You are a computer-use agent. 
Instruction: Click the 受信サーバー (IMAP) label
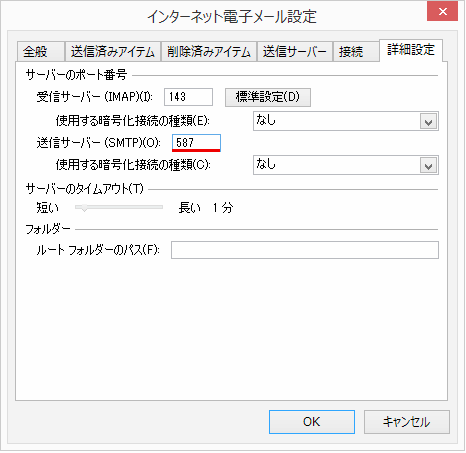point(94,97)
